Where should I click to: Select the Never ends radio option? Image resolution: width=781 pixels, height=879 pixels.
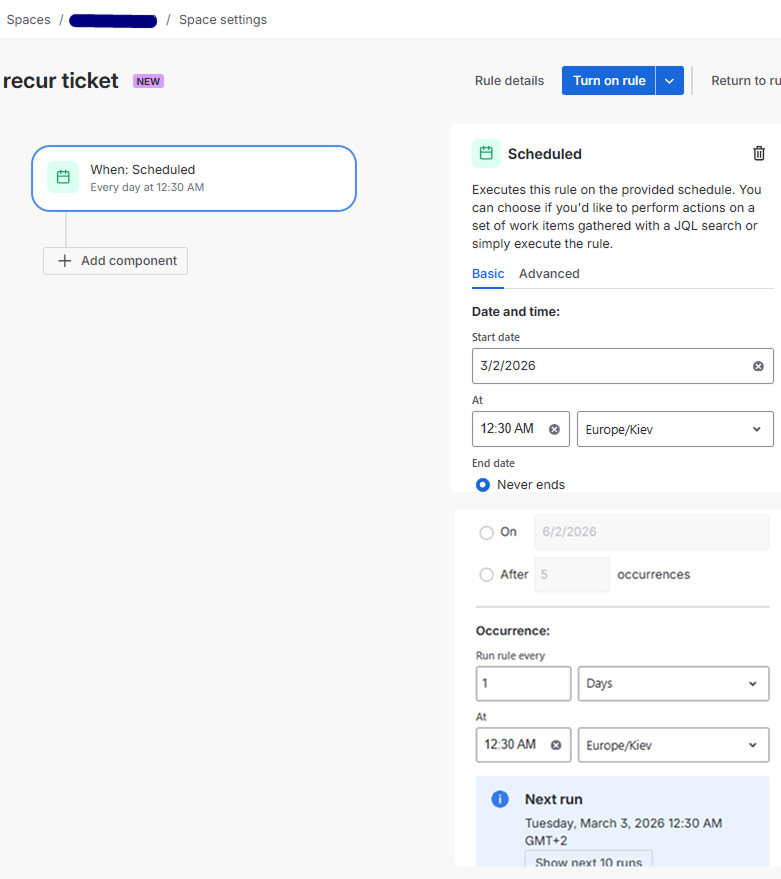point(483,485)
